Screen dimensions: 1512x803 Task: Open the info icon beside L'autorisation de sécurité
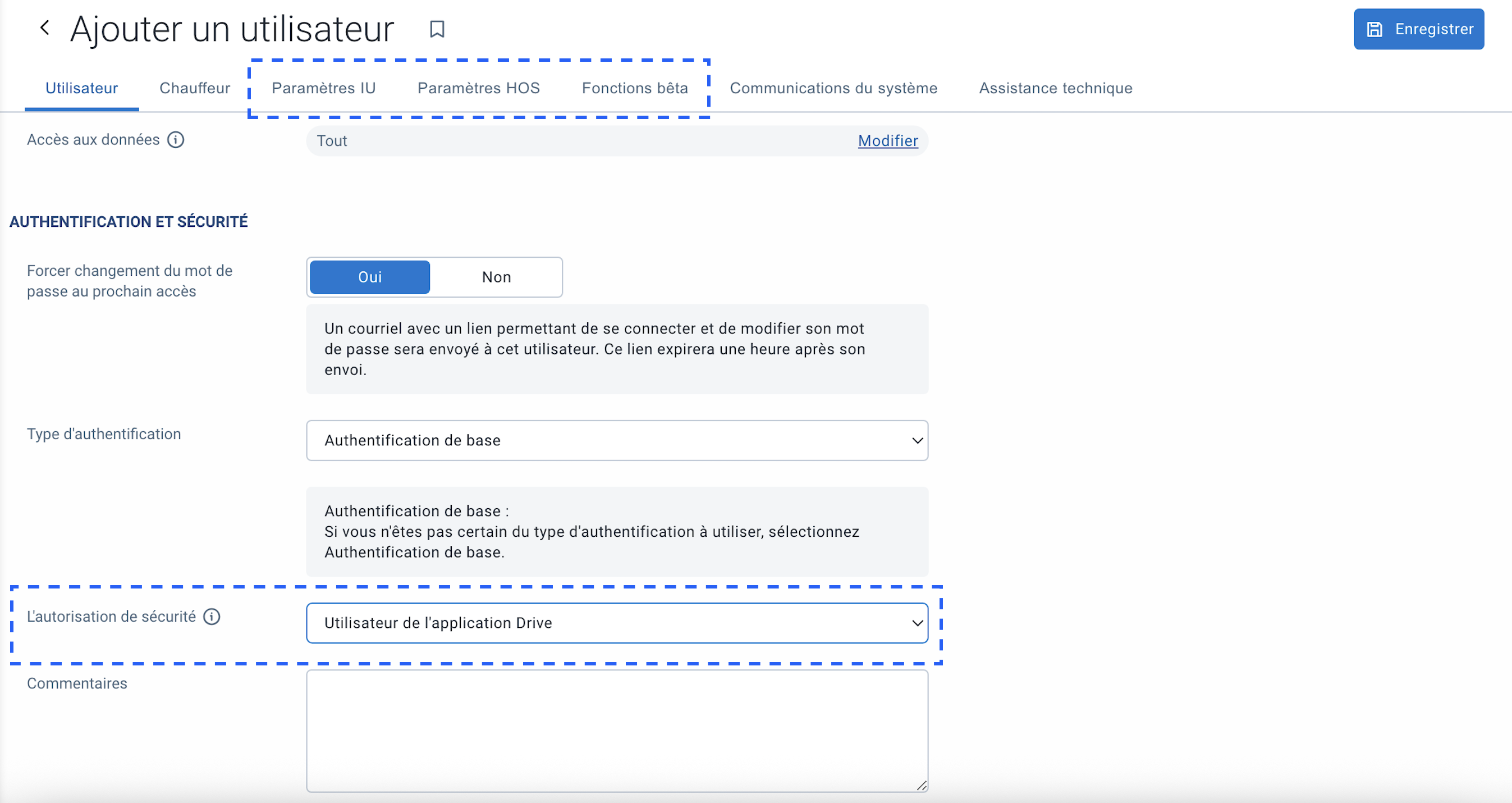pyautogui.click(x=211, y=616)
